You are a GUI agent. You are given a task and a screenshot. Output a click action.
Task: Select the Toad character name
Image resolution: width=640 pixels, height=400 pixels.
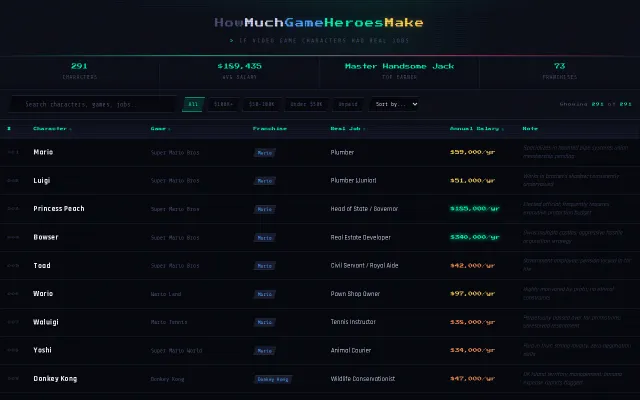(42, 265)
